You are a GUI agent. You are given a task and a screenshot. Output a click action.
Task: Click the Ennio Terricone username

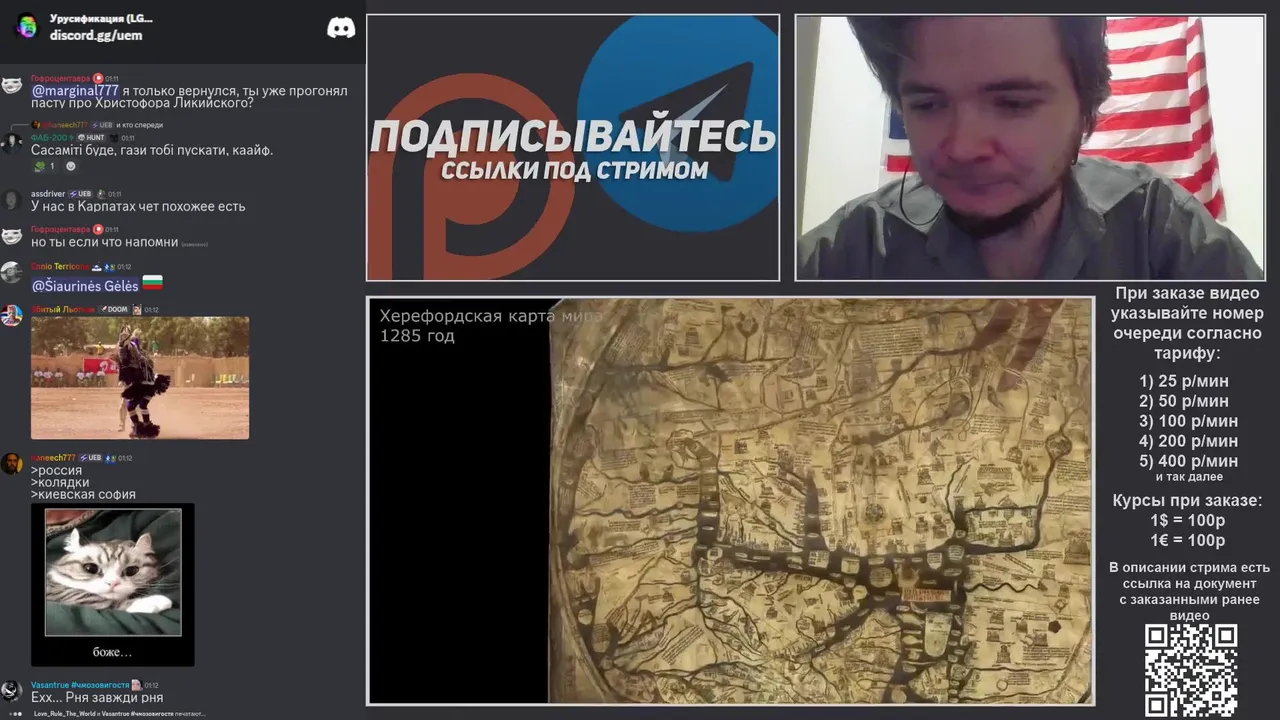click(60, 267)
